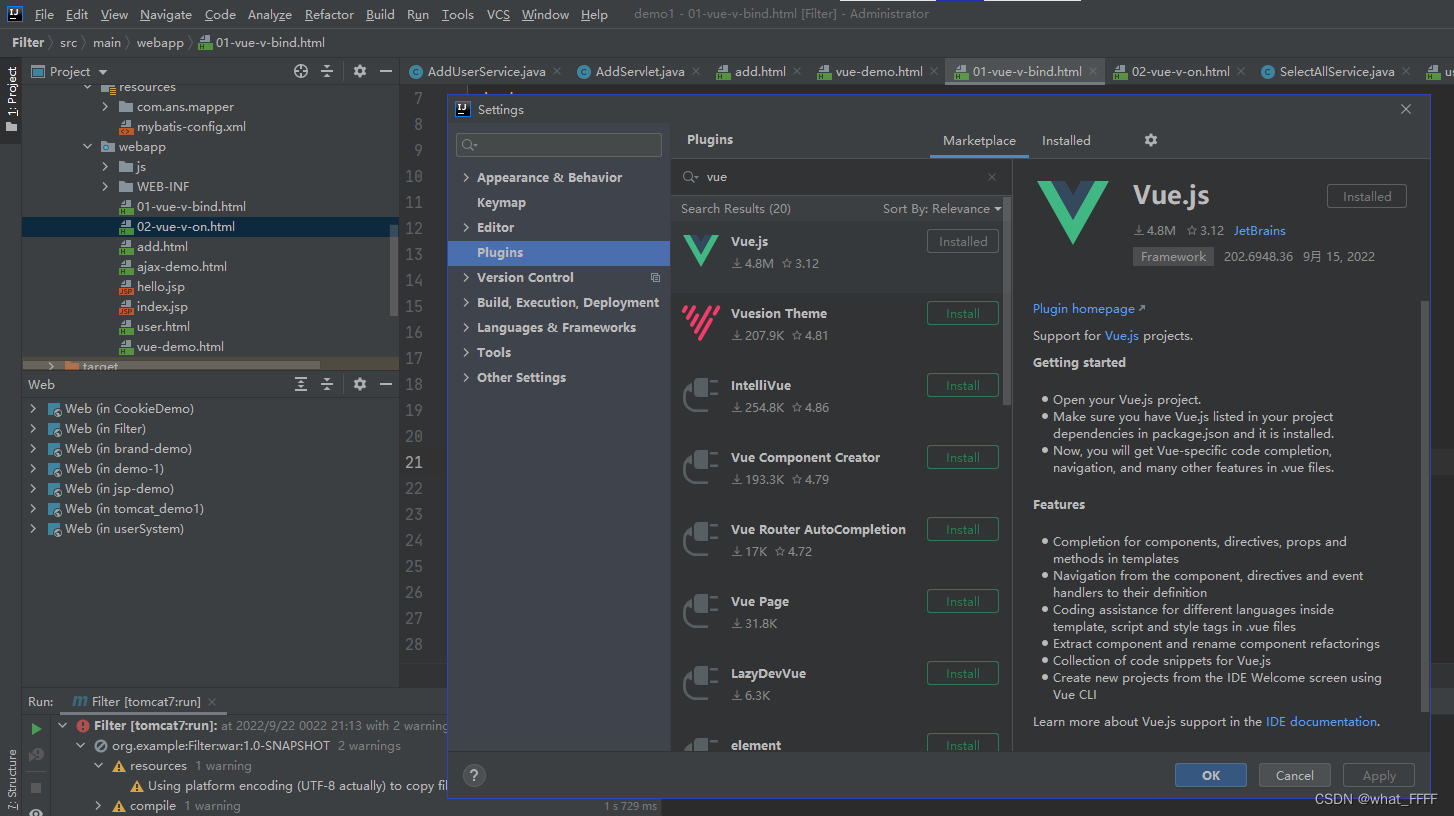The image size is (1454, 816).
Task: Install the Vuesion Theme plugin
Action: pos(963,313)
